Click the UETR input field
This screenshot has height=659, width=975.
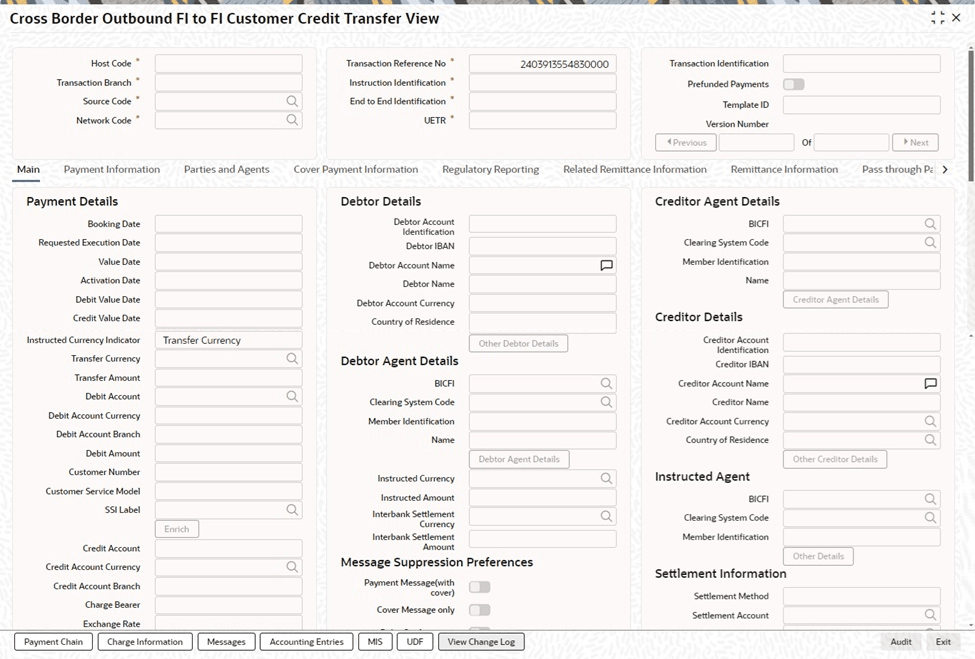(x=543, y=120)
